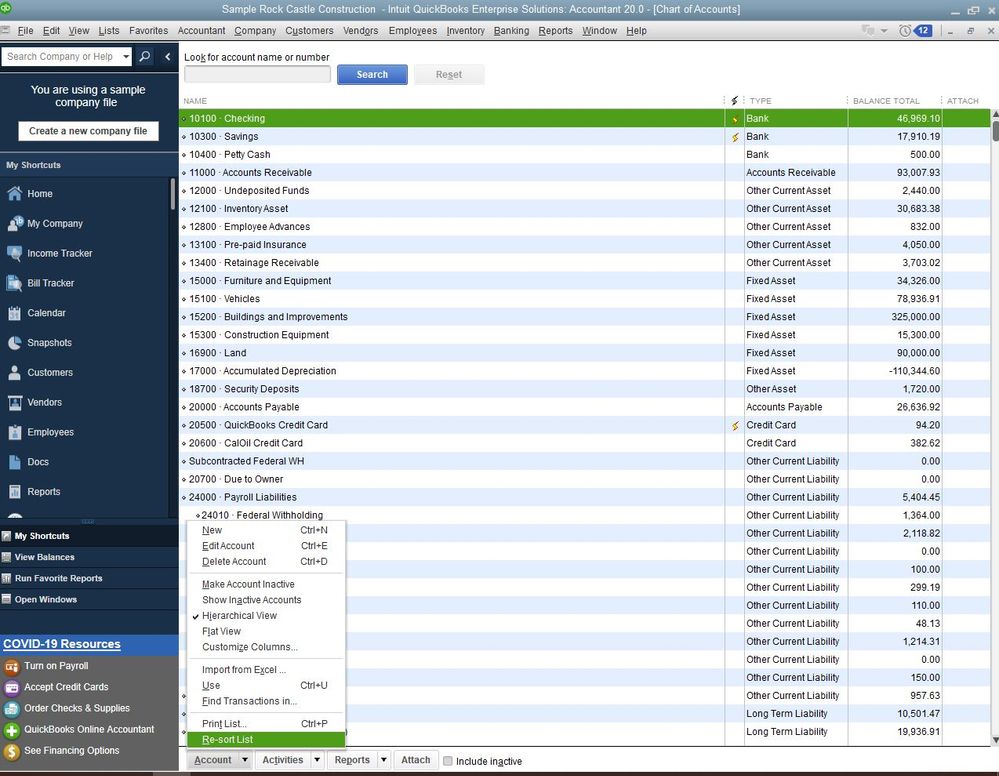Open Income Tracker from the sidebar
999x776 pixels.
coord(59,254)
